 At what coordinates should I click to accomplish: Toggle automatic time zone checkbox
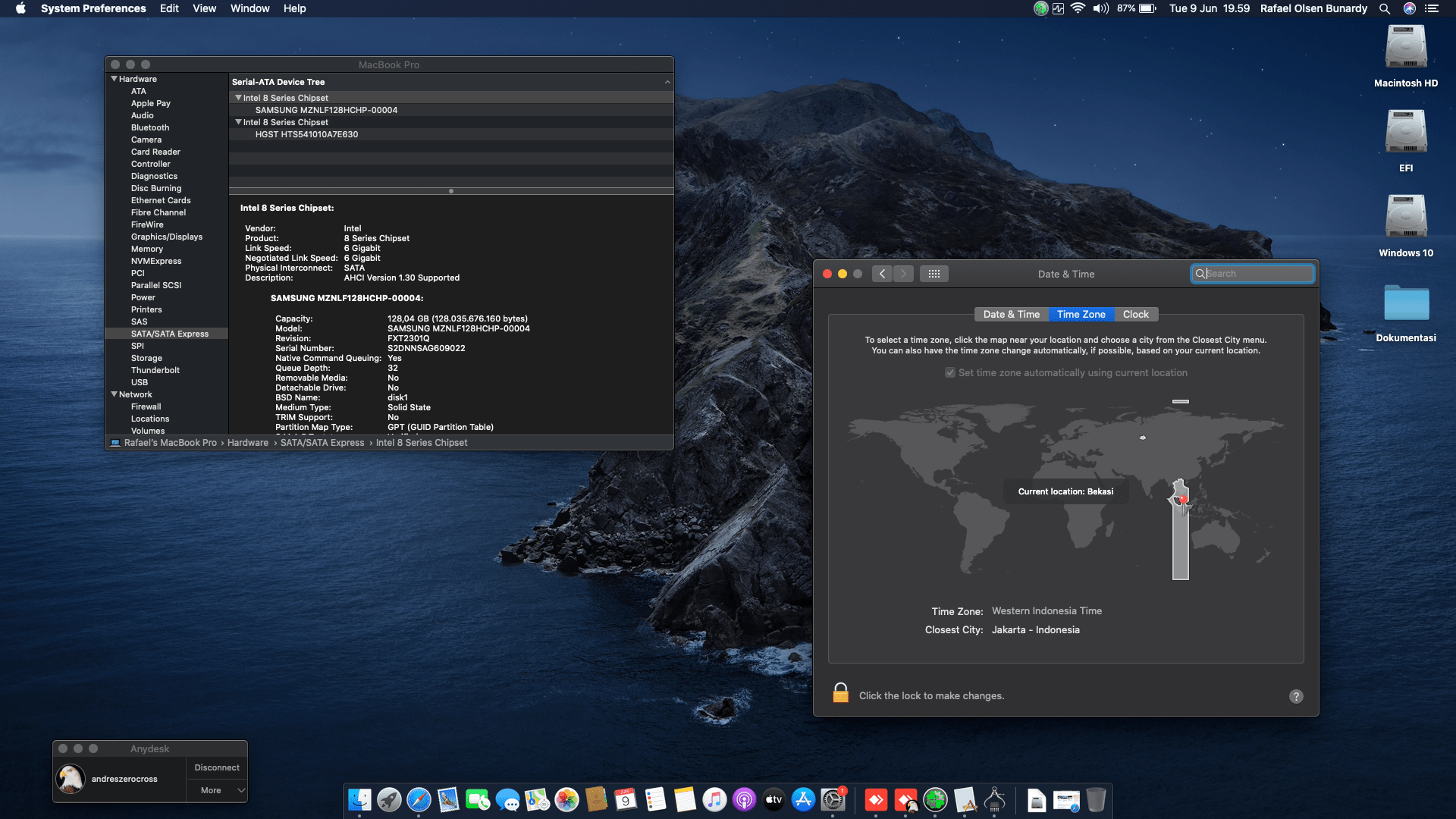tap(949, 372)
